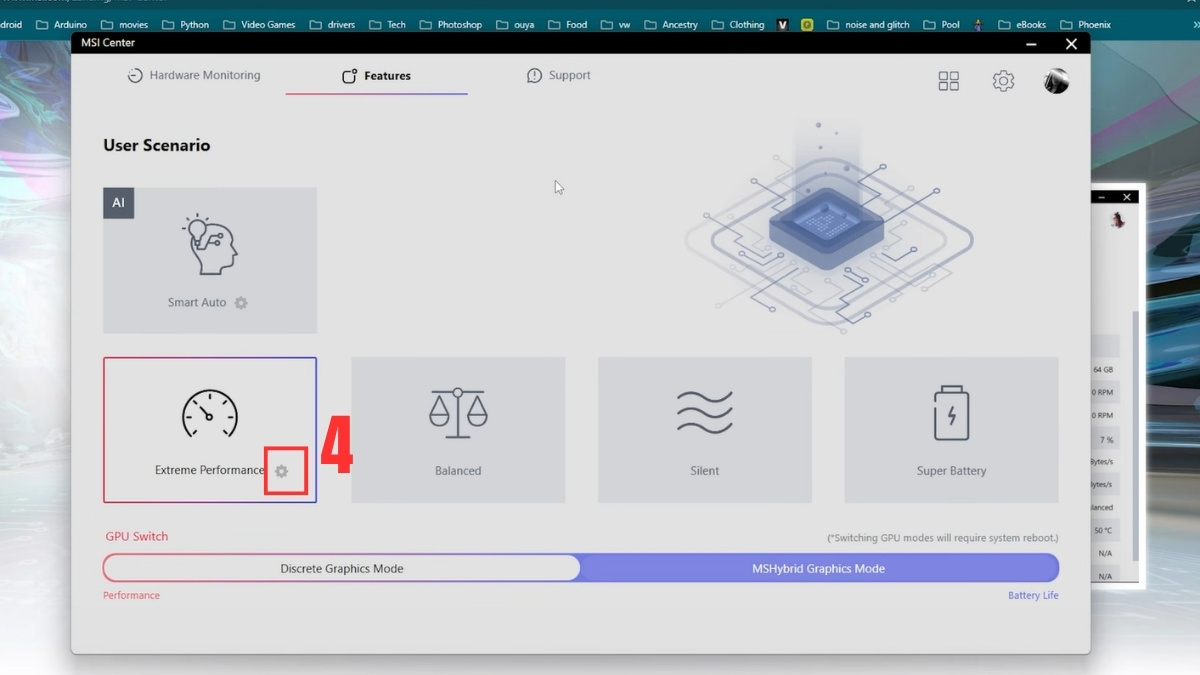Click the AI badge on Smart Auto card
Viewport: 1200px width, 675px height.
[119, 203]
